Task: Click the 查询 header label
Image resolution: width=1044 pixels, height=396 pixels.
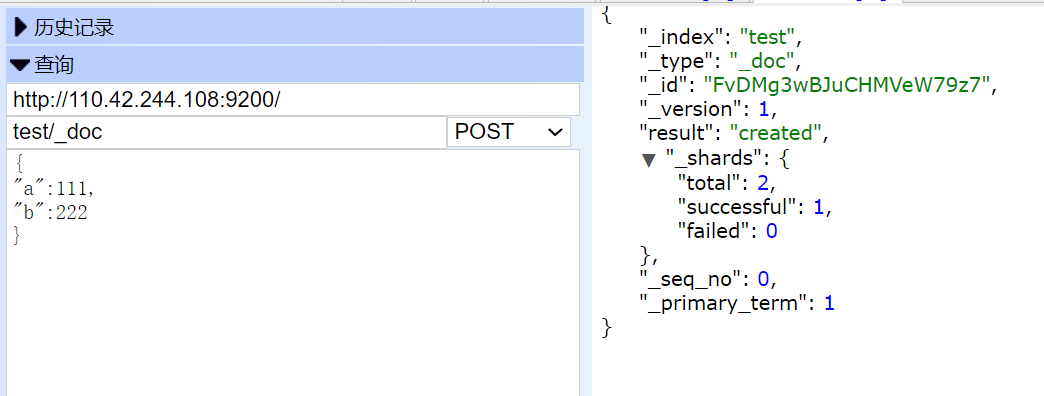Action: click(x=54, y=65)
